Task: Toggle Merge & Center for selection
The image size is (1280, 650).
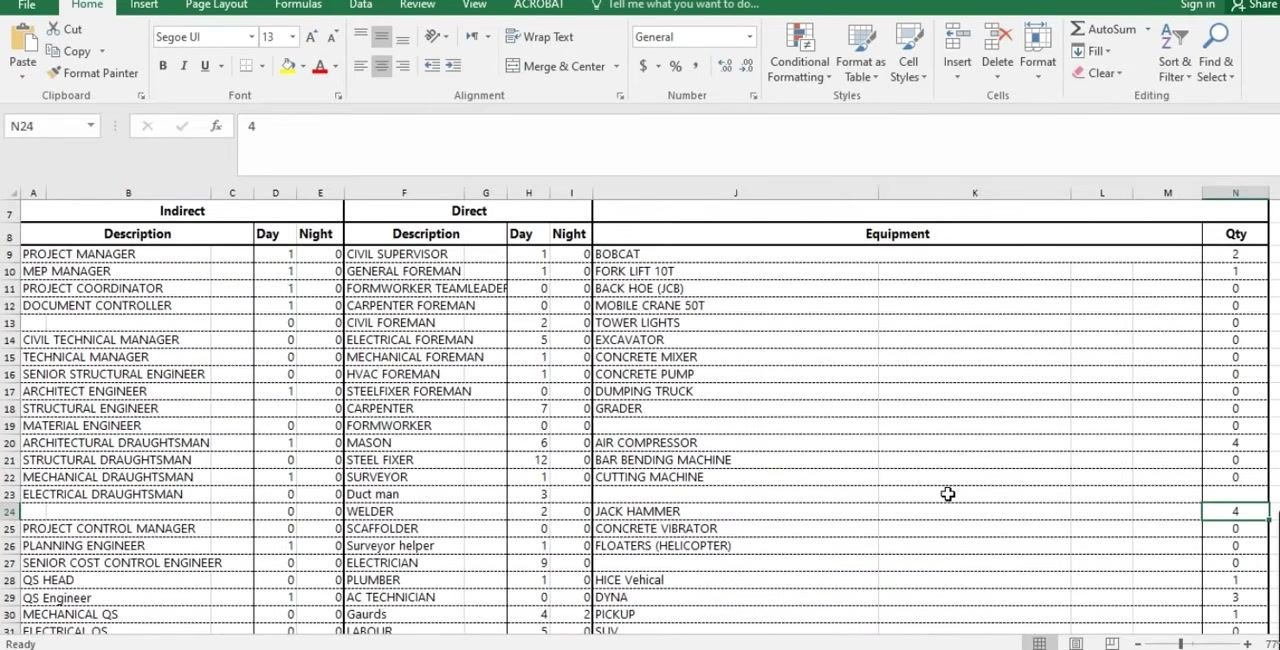Action: pyautogui.click(x=556, y=66)
